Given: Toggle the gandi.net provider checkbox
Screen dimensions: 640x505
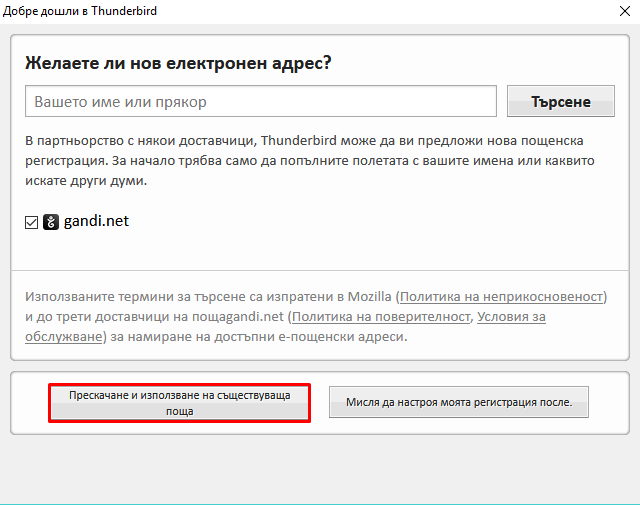Looking at the screenshot, I should click(x=31, y=222).
